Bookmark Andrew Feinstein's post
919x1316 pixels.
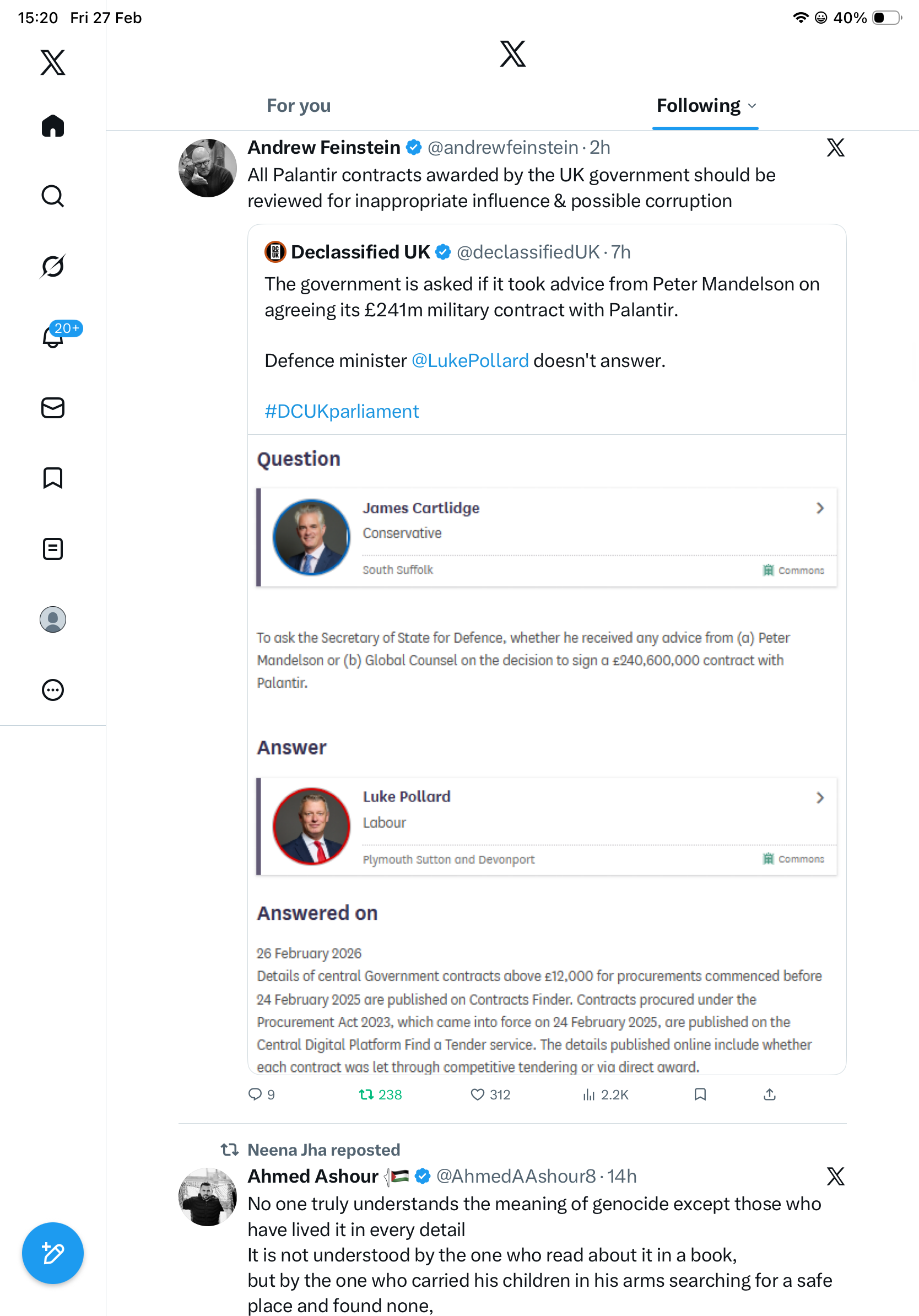[700, 1095]
